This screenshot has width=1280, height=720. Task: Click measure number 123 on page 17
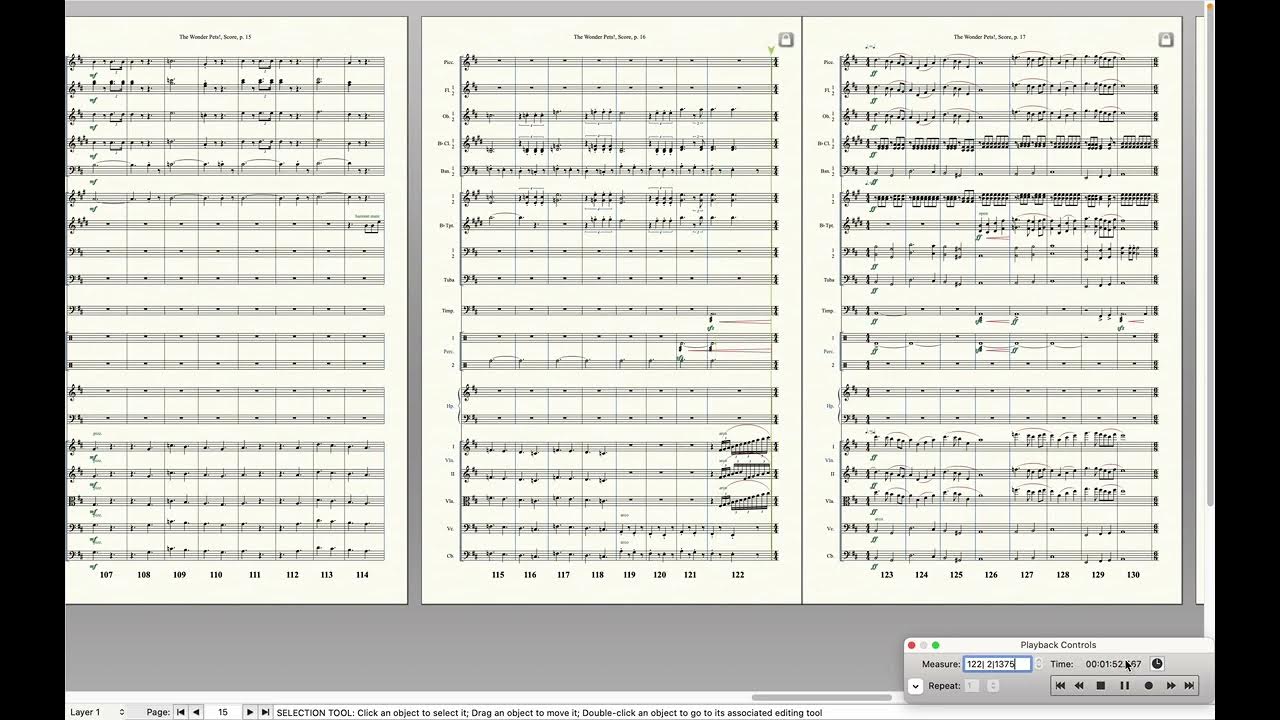887,575
